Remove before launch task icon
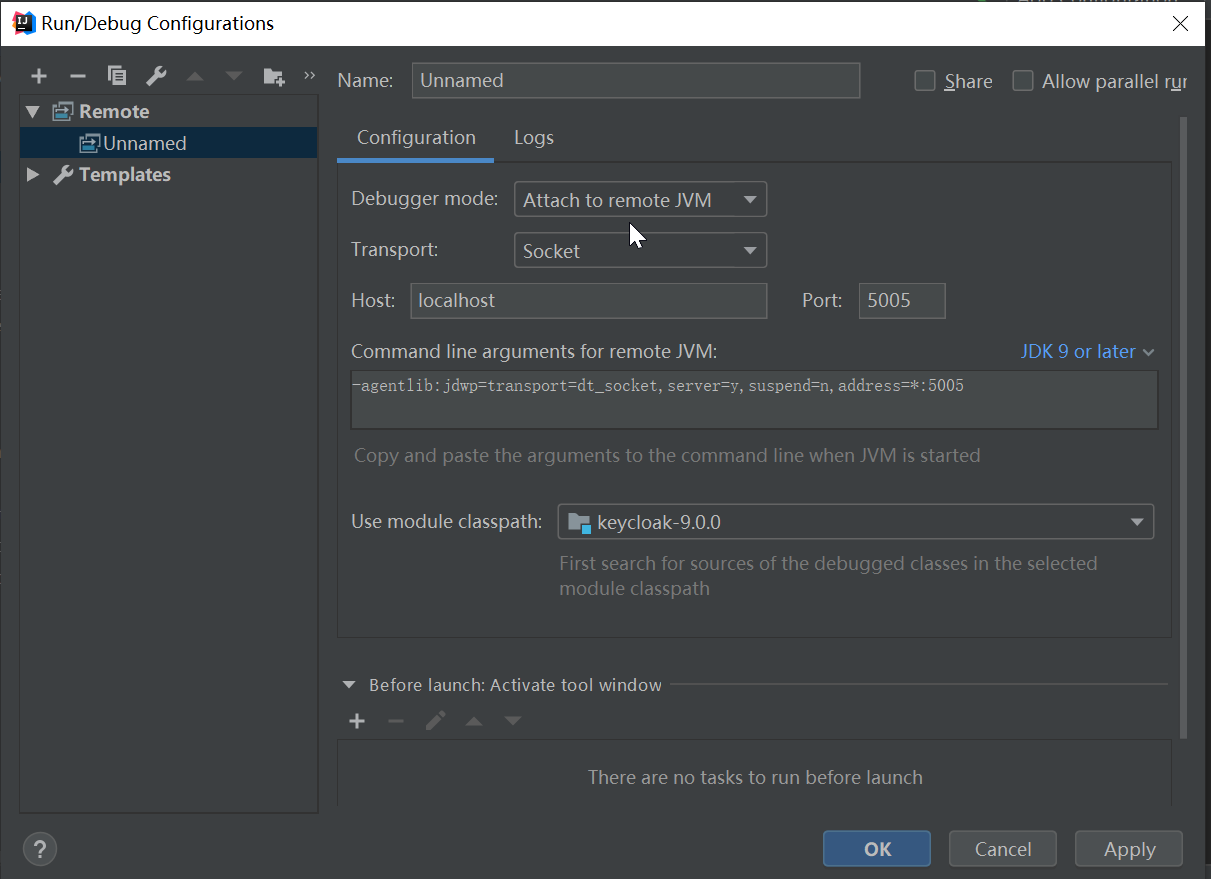 tap(396, 721)
